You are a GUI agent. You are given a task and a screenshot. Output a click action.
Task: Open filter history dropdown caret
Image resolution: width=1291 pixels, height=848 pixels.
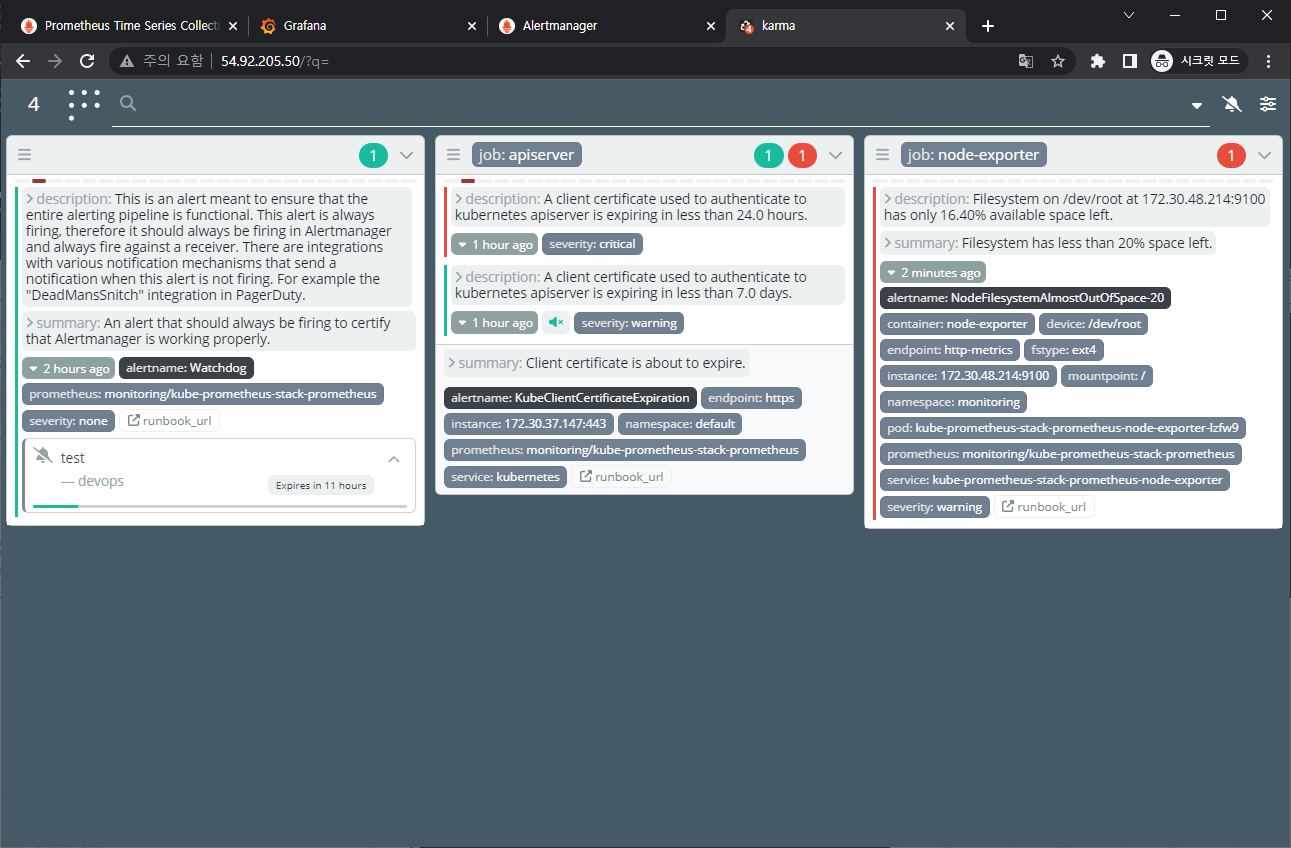pos(1197,106)
